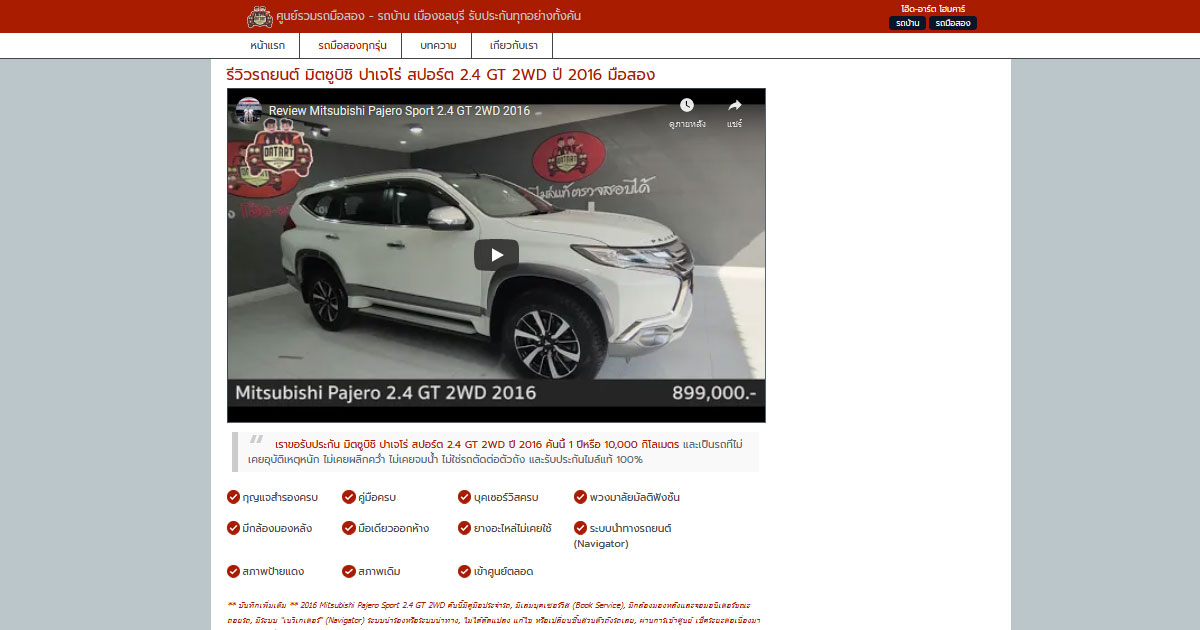Click the checkmark icon beside ยางอะไหล่ไม่เคยใช้
The height and width of the screenshot is (630, 1200).
(465, 528)
